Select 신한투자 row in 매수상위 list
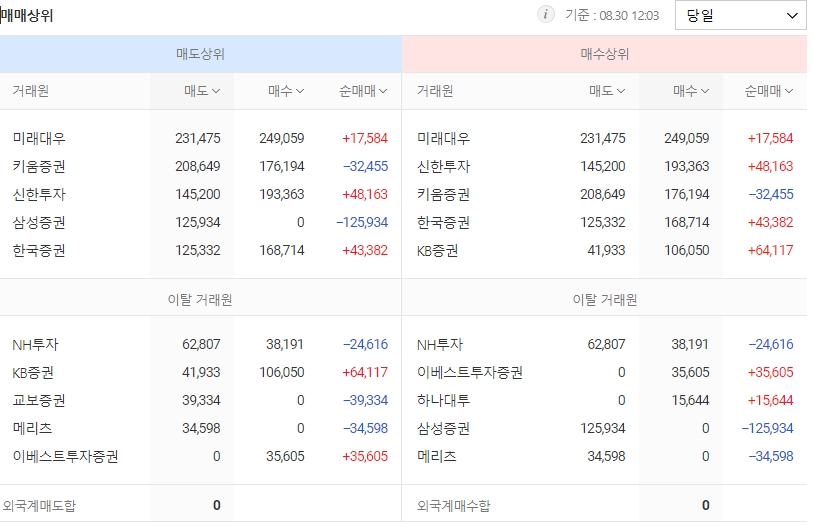The width and height of the screenshot is (814, 527). click(x=604, y=166)
